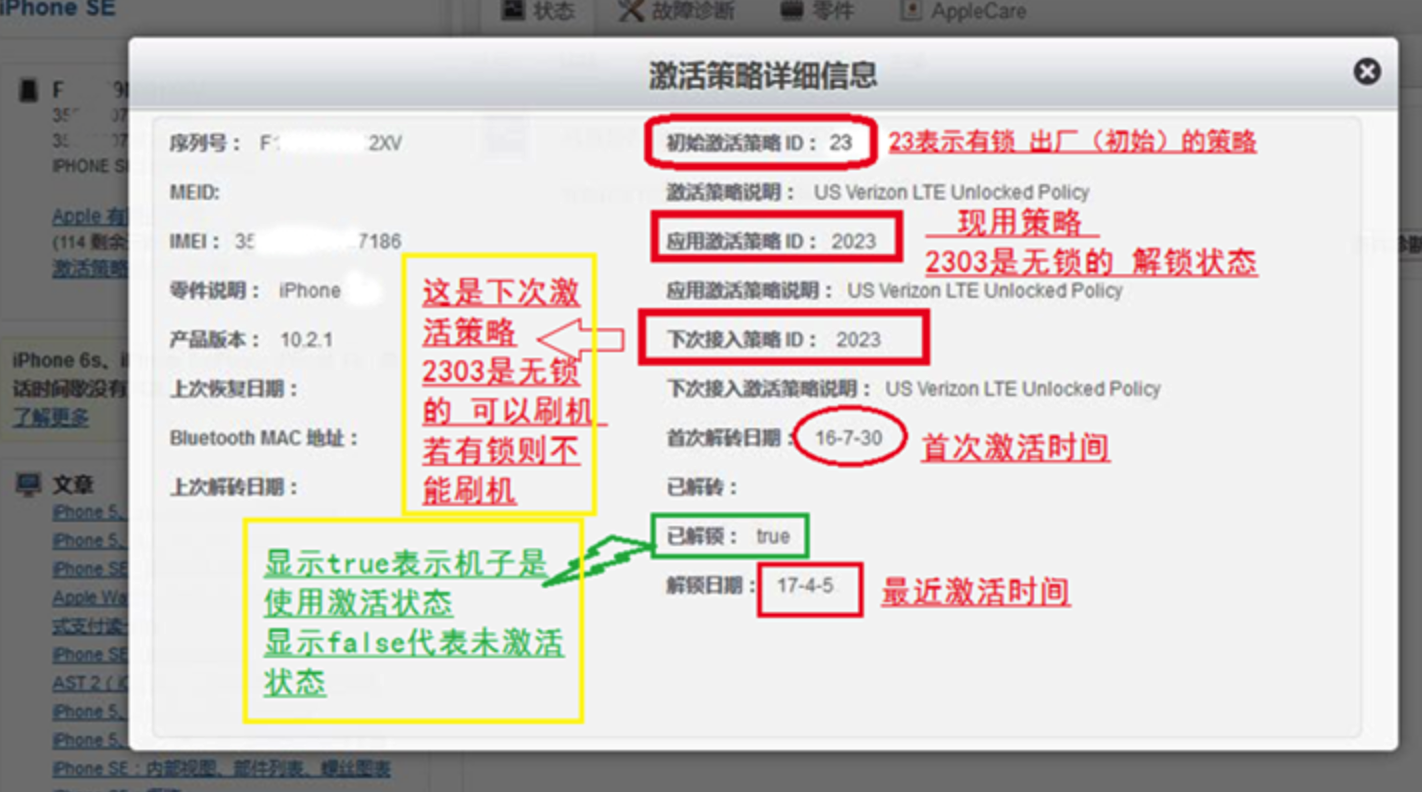Image resolution: width=1422 pixels, height=792 pixels.
Task: Click the 应用激活策略说明 US Verizon value
Action: click(x=985, y=291)
